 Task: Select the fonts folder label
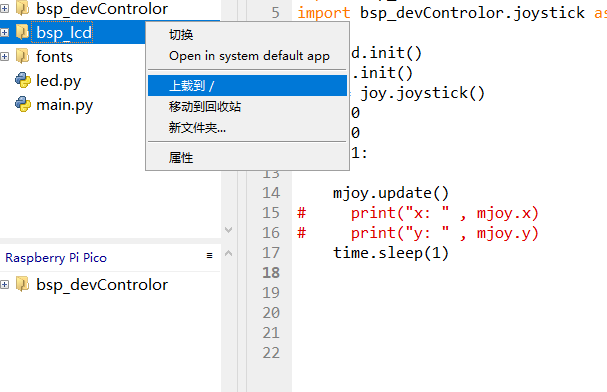coord(54,57)
